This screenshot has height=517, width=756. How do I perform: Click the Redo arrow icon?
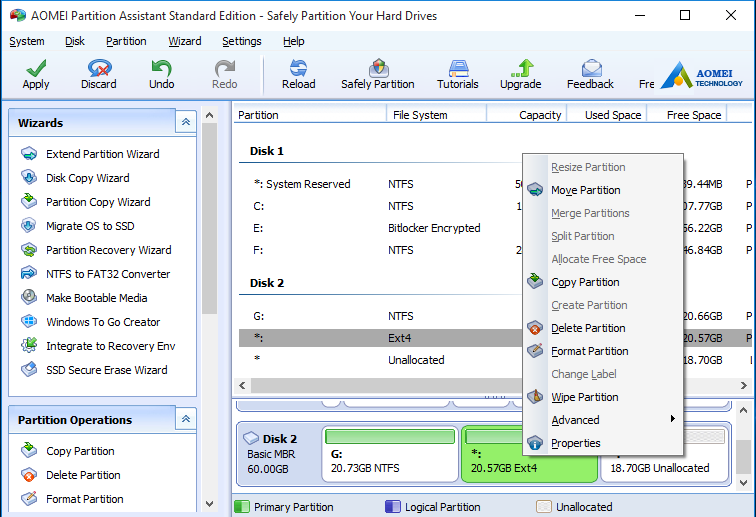pos(225,68)
